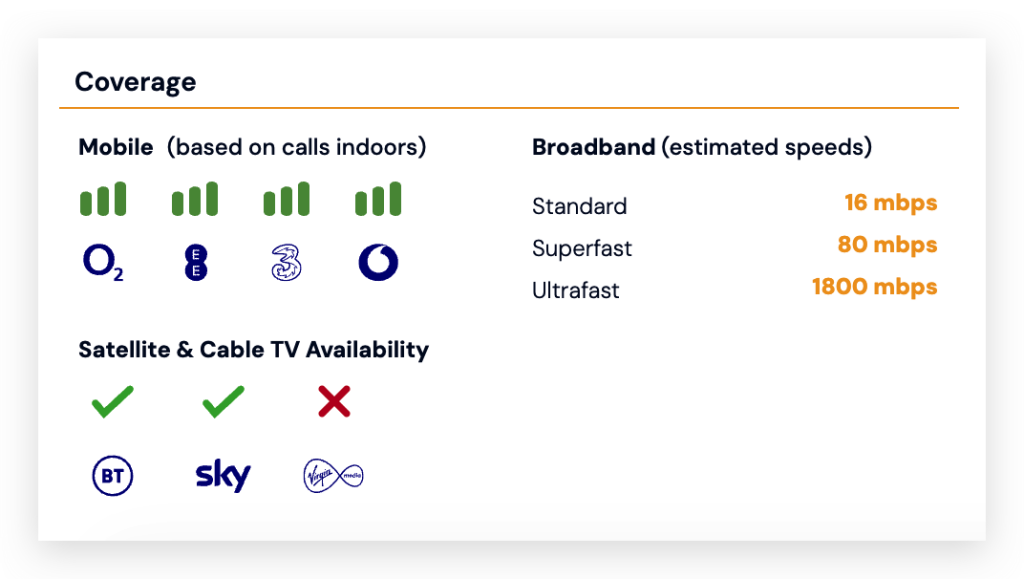Image resolution: width=1024 pixels, height=579 pixels.
Task: Click the Virgin Media logo
Action: click(333, 475)
